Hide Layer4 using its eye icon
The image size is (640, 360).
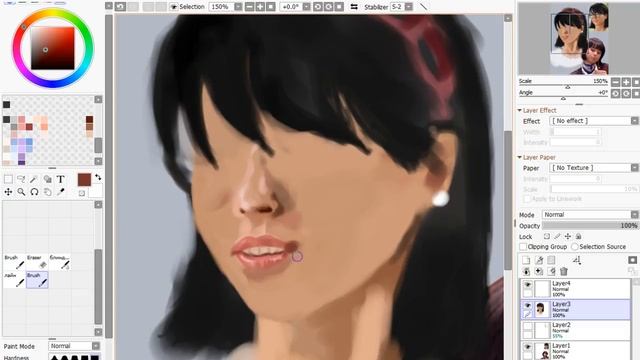527,284
